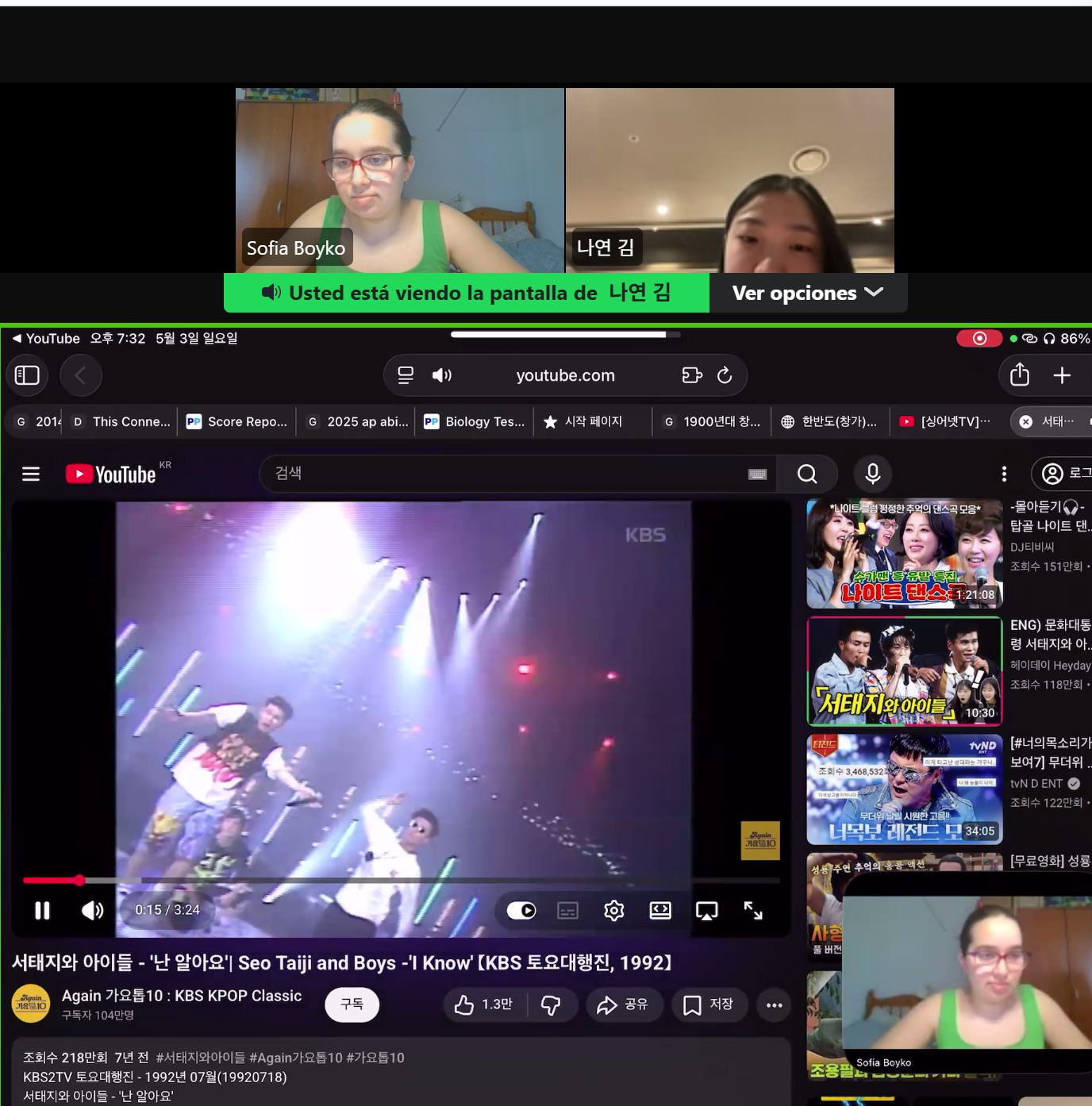Open the page menu icon in address bar
The width and height of the screenshot is (1092, 1106).
click(406, 375)
